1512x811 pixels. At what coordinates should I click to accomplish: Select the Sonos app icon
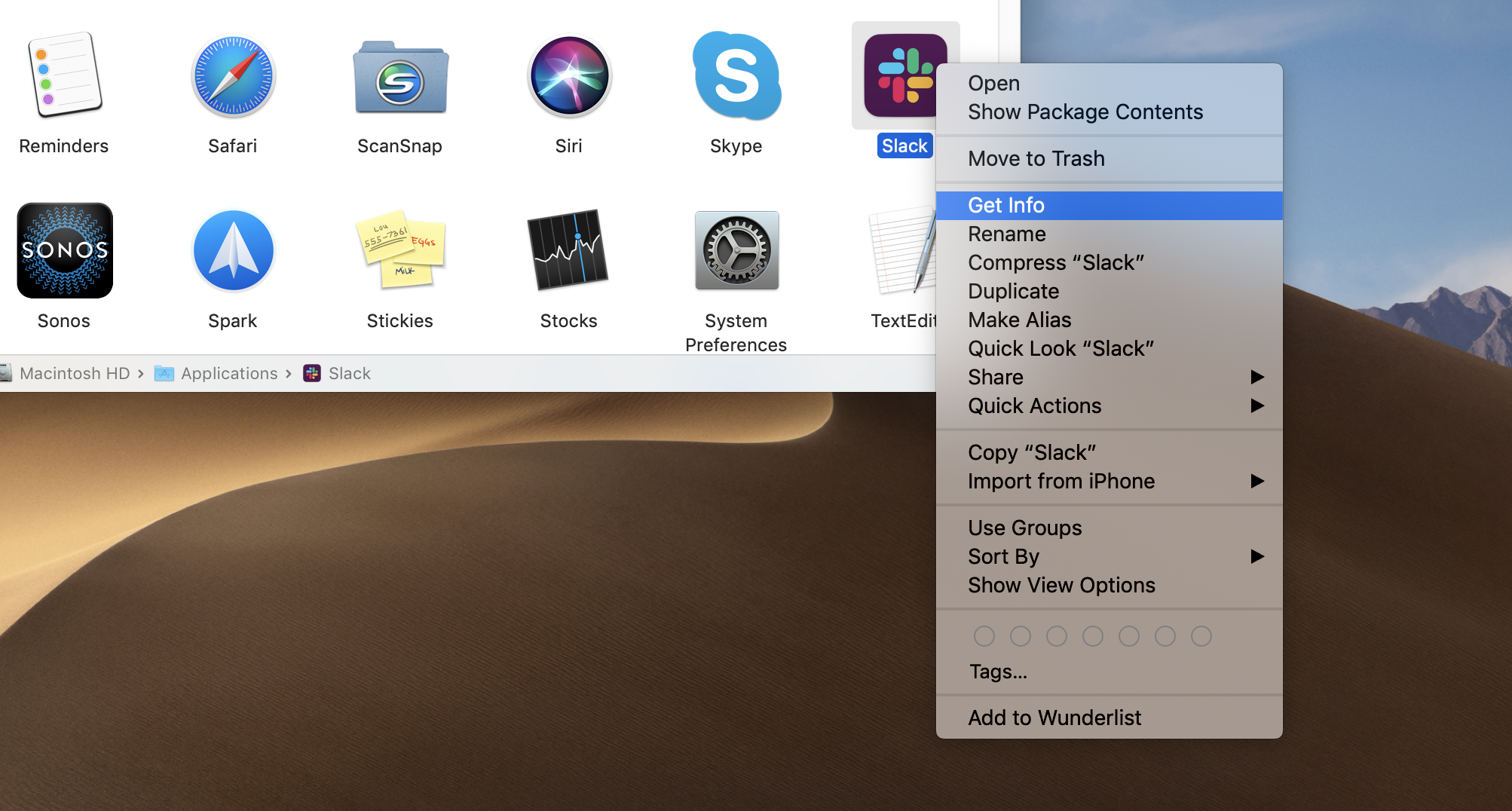pos(64,250)
